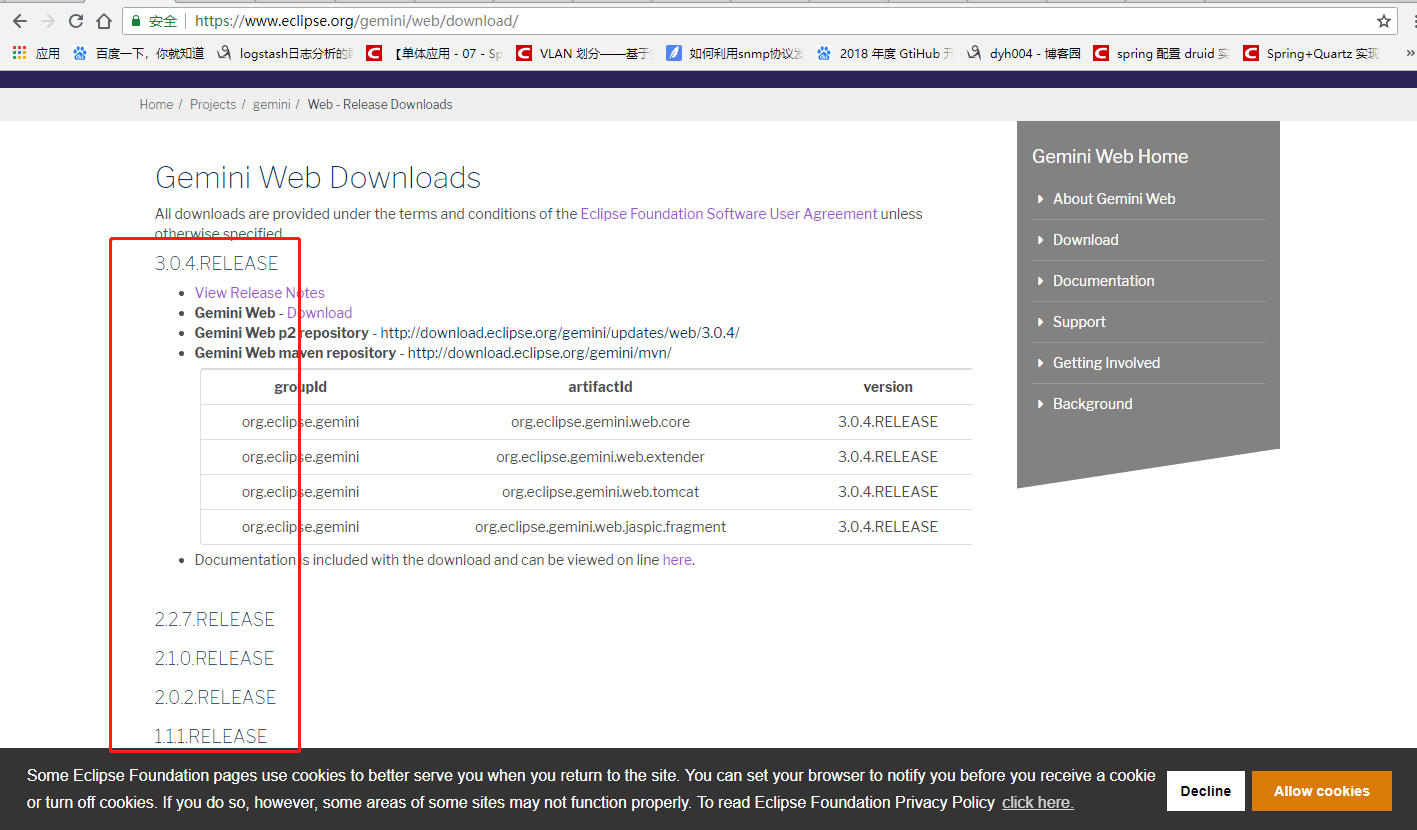Open the 单体应用 - 07 bookmark
1417x830 pixels.
(x=435, y=54)
